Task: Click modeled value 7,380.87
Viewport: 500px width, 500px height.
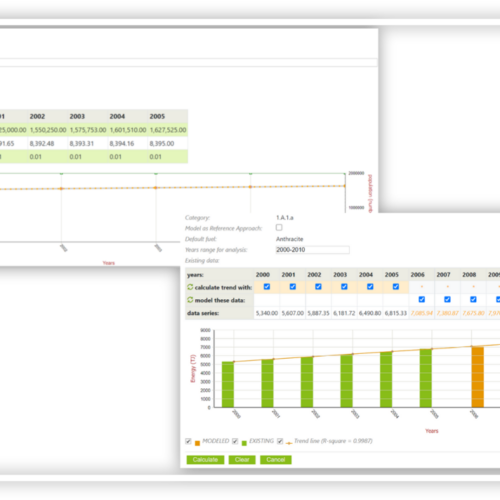Action: pos(447,313)
